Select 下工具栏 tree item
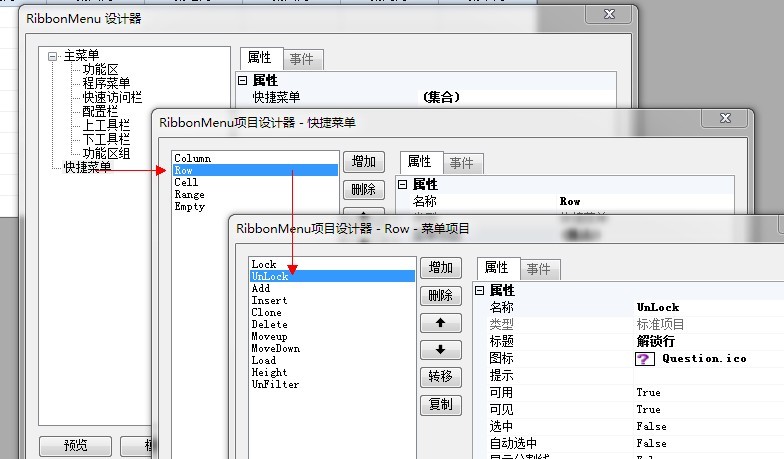The width and height of the screenshot is (784, 459). [106, 139]
